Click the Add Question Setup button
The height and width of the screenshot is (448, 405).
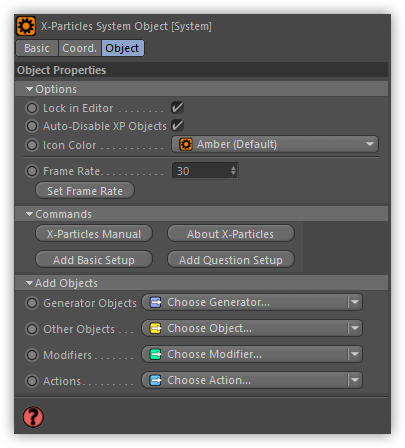(231, 260)
